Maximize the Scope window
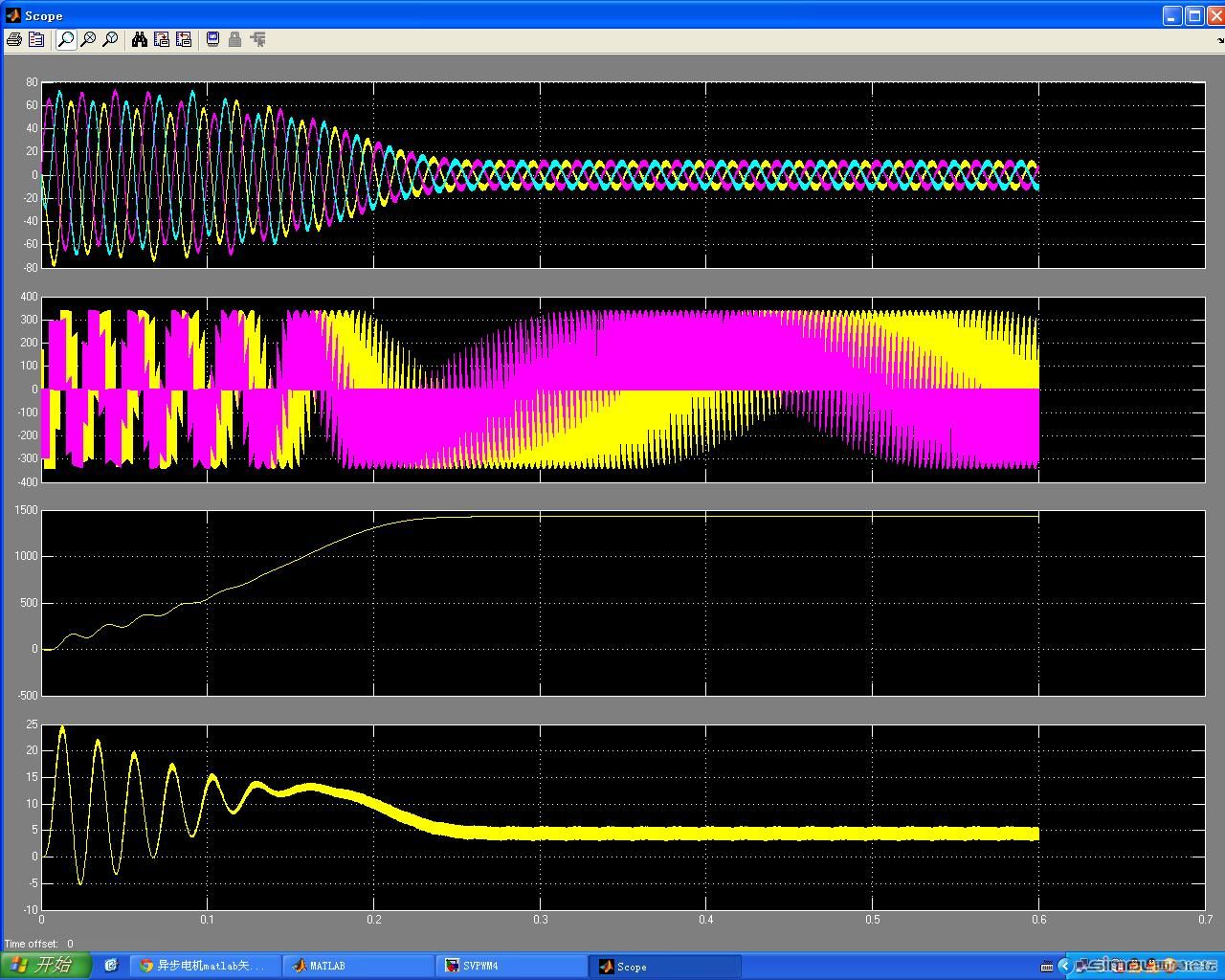 pos(1194,15)
